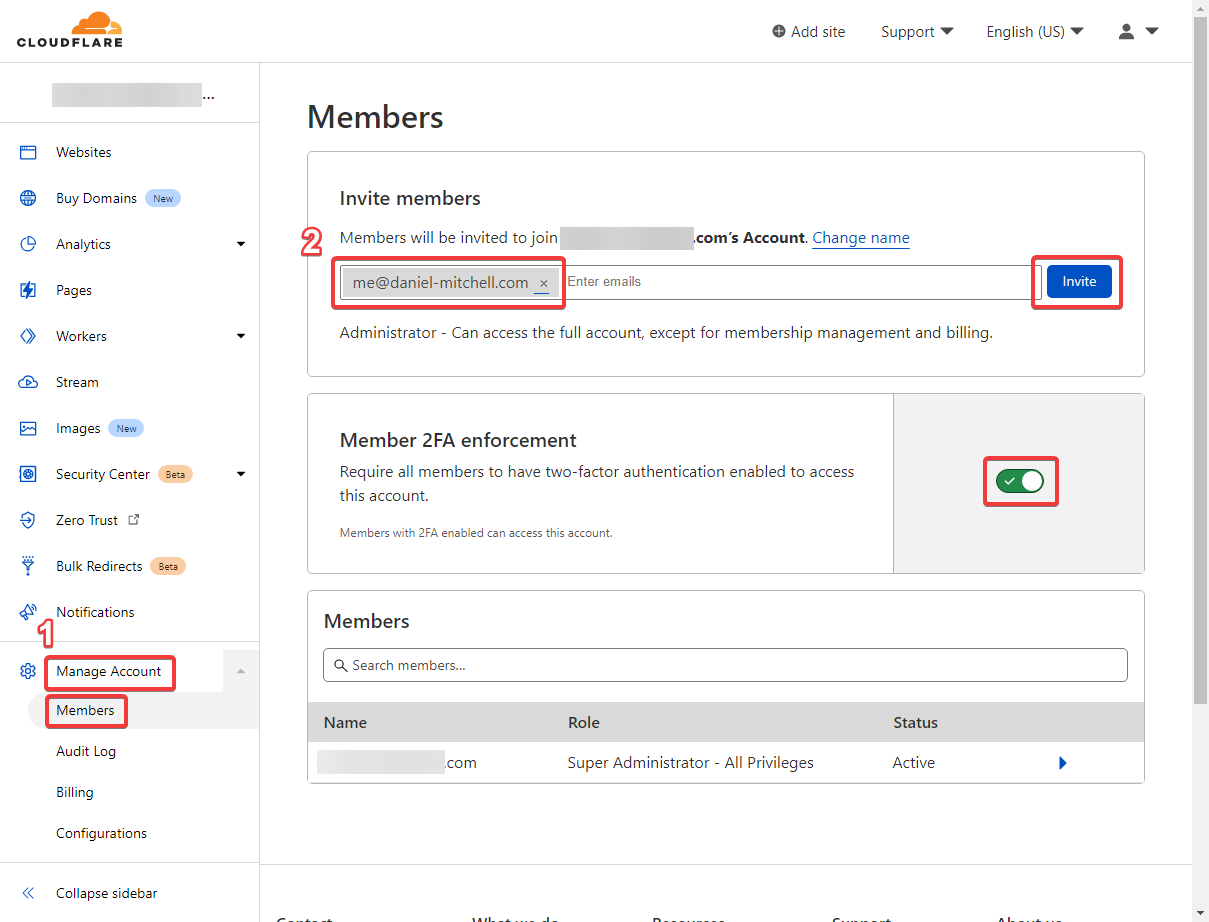Click the Bulk Redirects funnel icon
This screenshot has width=1209, height=922.
pos(28,566)
